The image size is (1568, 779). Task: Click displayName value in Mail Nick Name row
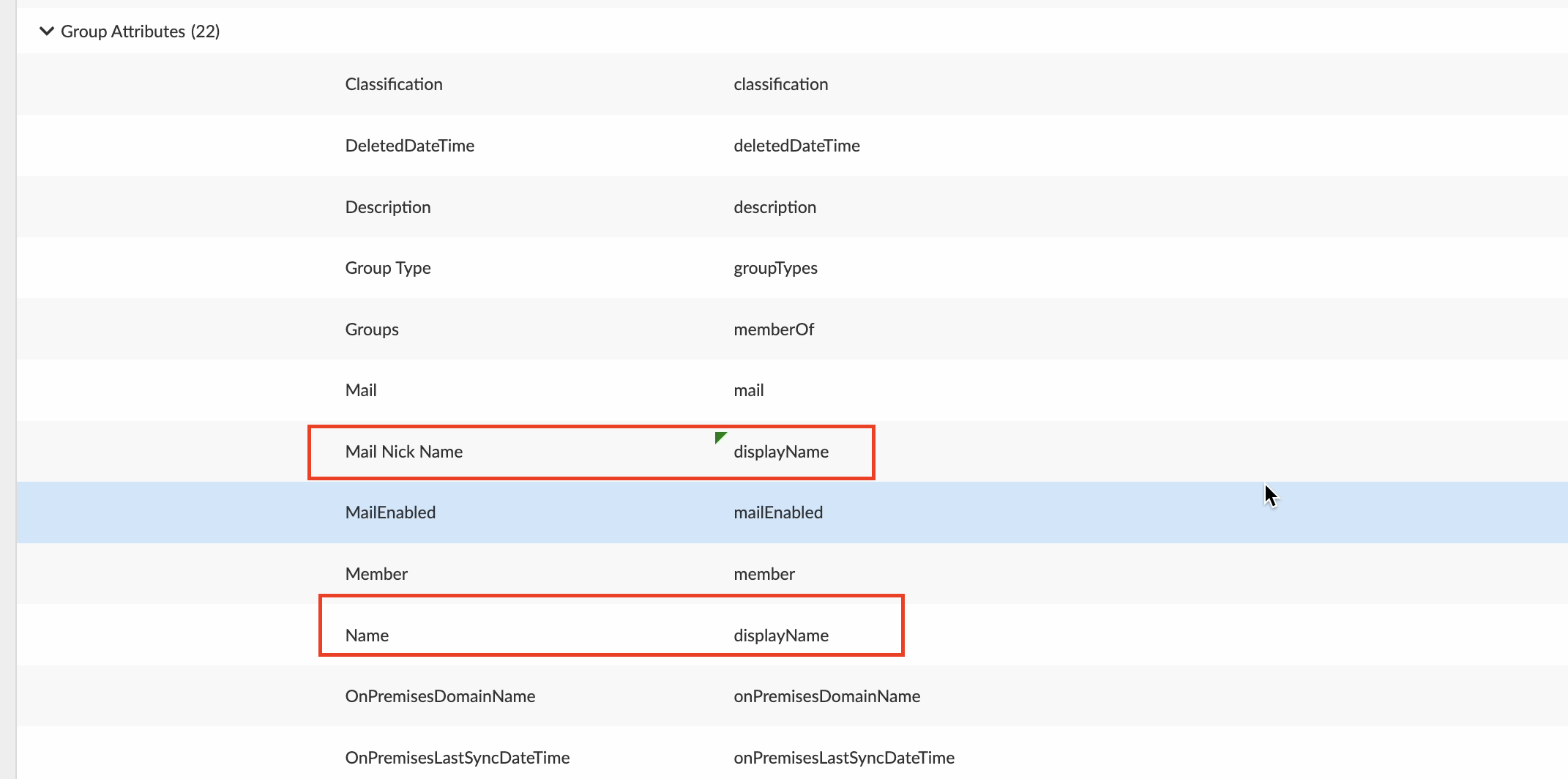point(781,452)
